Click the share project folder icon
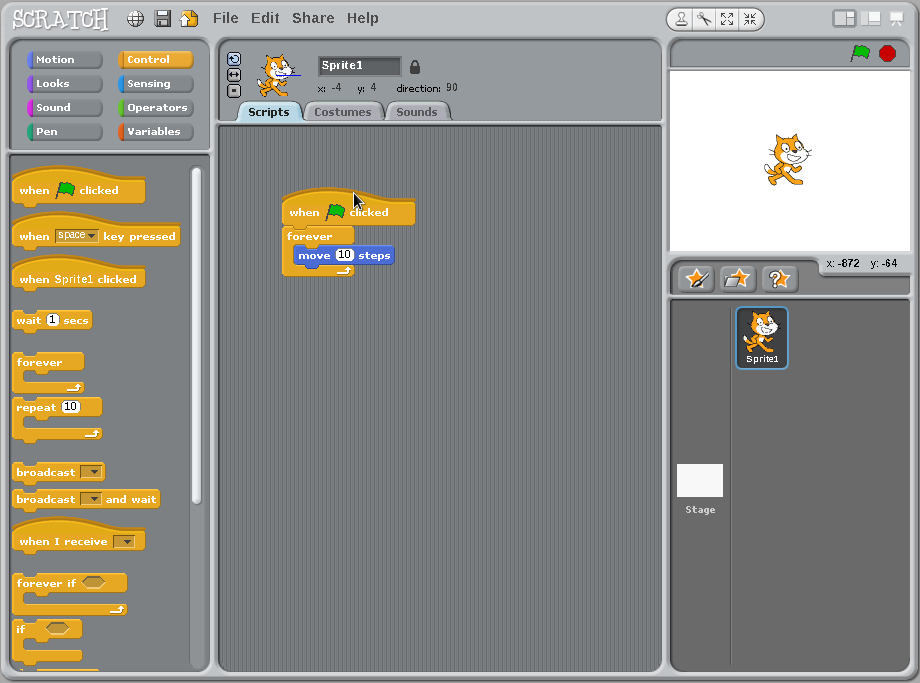This screenshot has height=683, width=920. click(189, 19)
